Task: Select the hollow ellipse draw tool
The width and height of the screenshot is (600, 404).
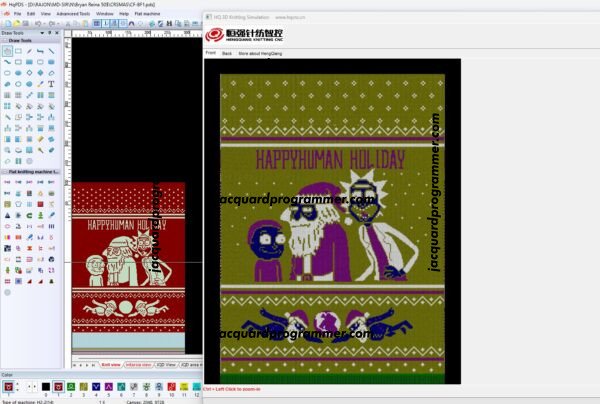Action: tap(8, 72)
